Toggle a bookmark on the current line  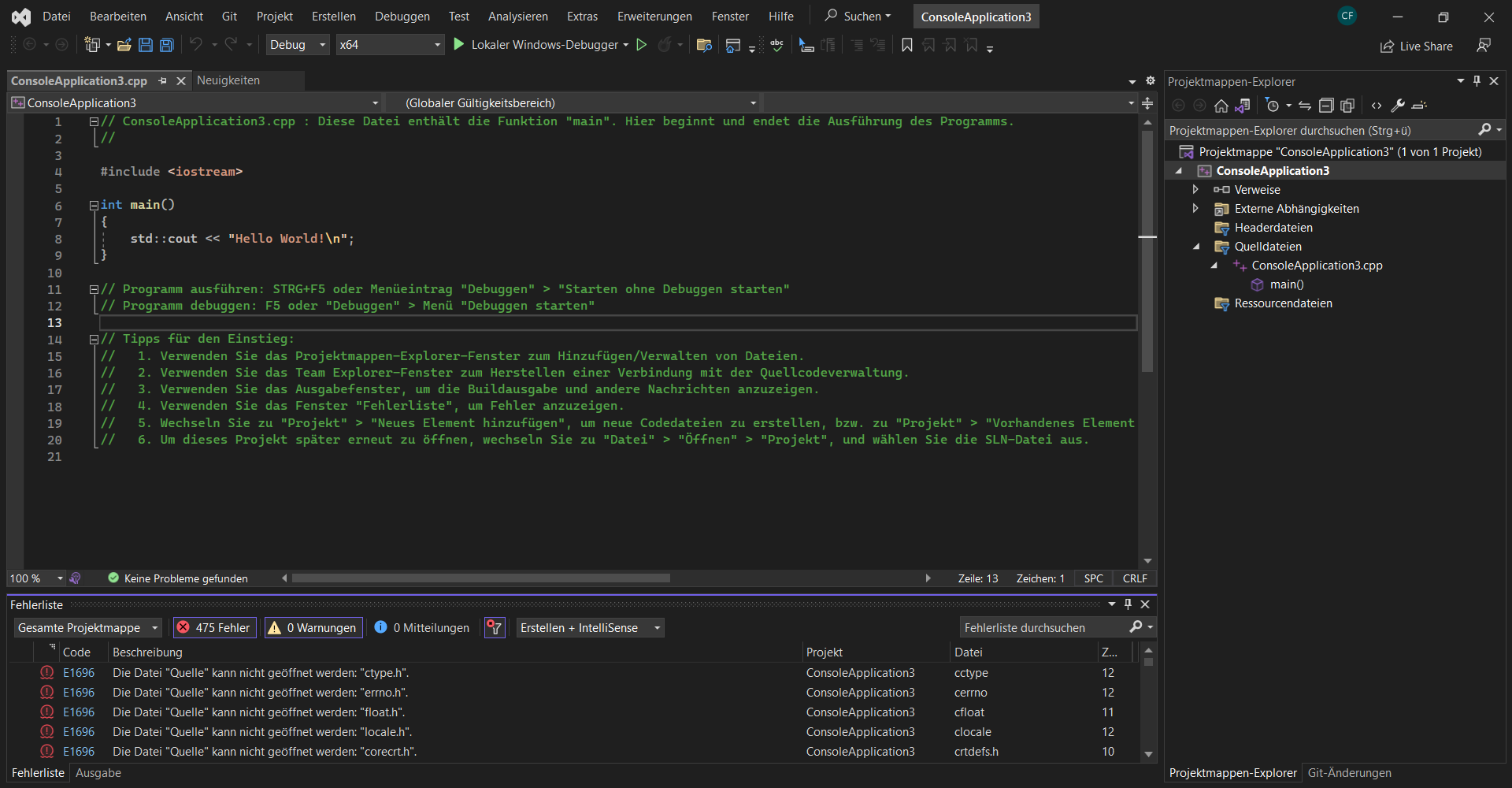click(906, 45)
